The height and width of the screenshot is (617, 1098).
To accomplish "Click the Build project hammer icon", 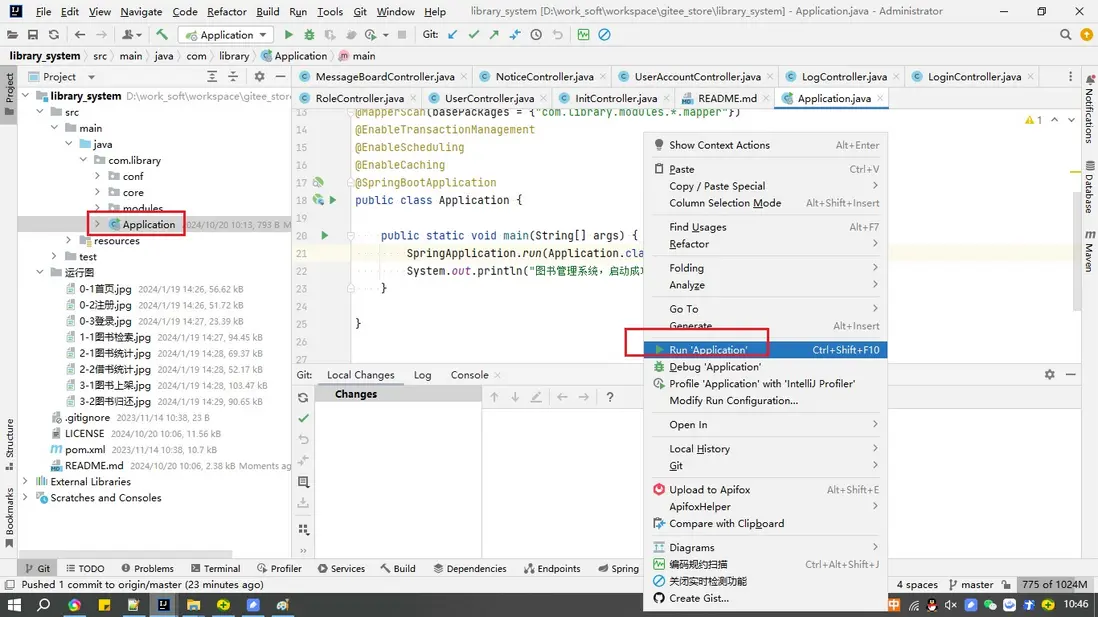I will 162,35.
